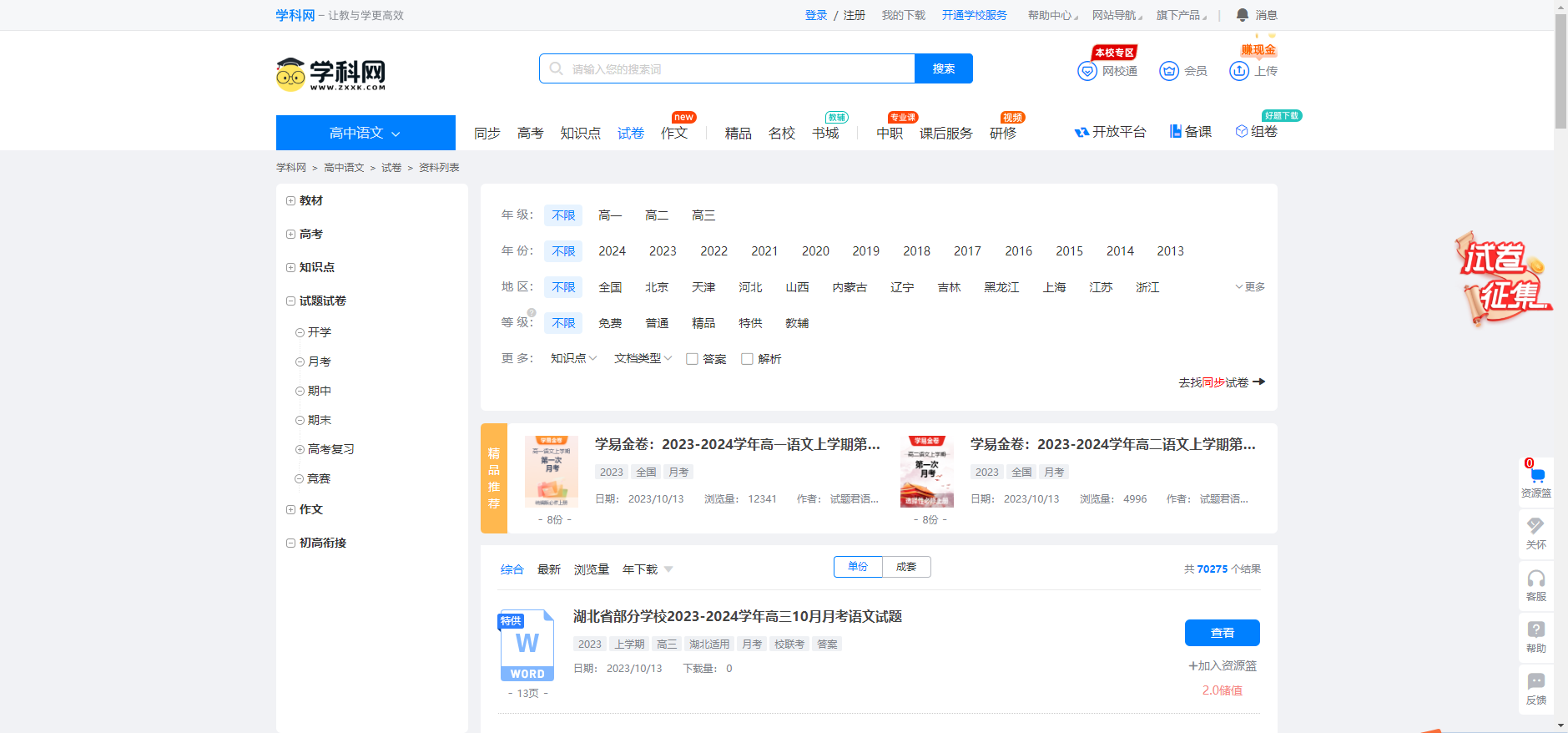Open the 资源篮 cart icon
Viewport: 1568px width, 733px height.
coord(1537,475)
